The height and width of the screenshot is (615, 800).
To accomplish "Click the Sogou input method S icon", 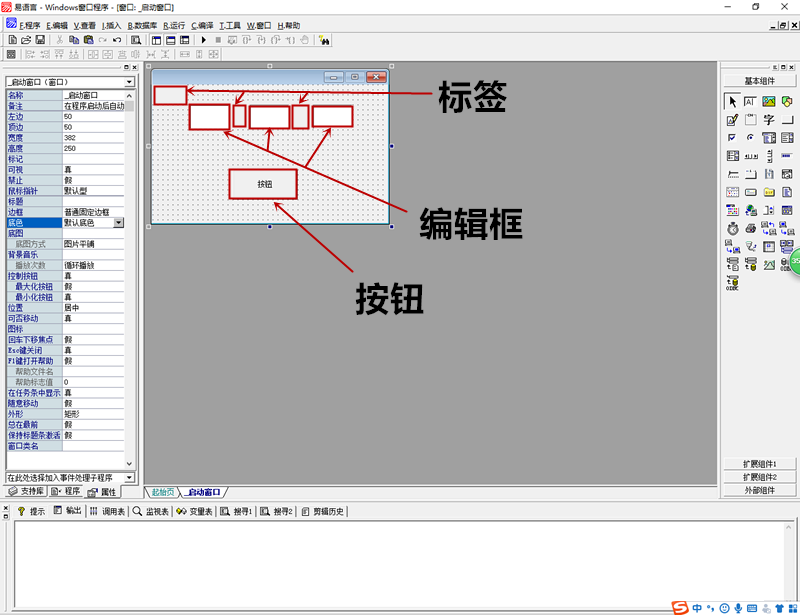I will tap(680, 607).
